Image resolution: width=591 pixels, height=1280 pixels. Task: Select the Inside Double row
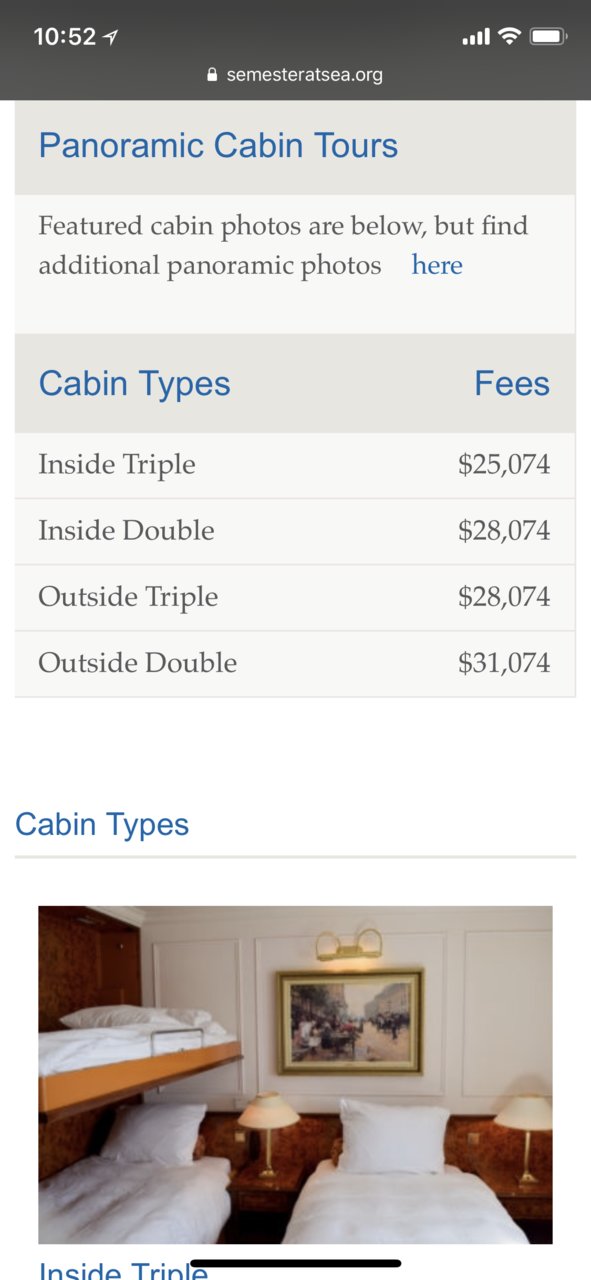click(295, 531)
